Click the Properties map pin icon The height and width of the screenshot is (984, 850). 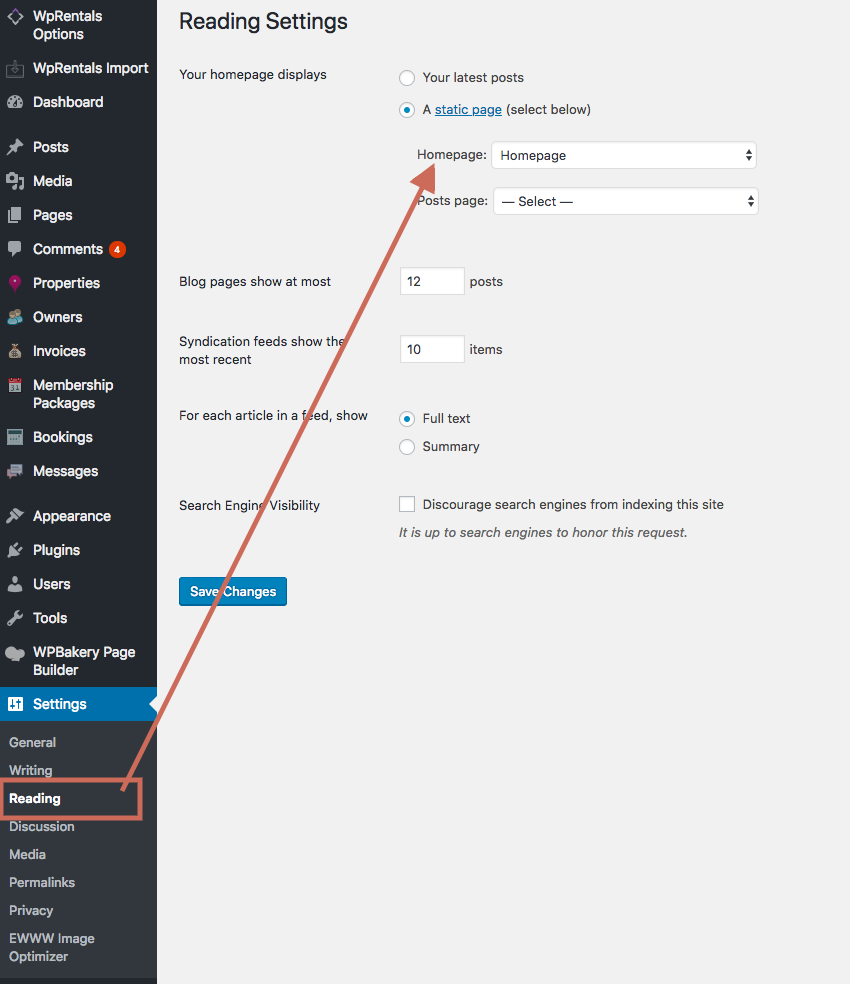click(x=15, y=283)
